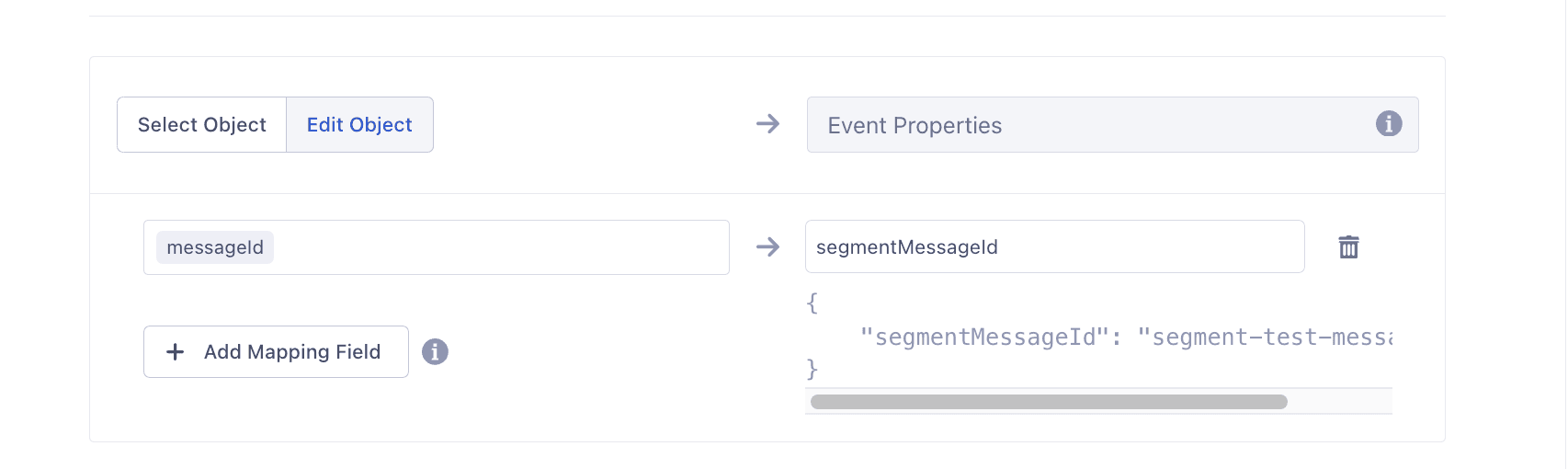Viewport: 1568px width, 469px height.
Task: Click empty area of messageId source field
Action: 506,247
